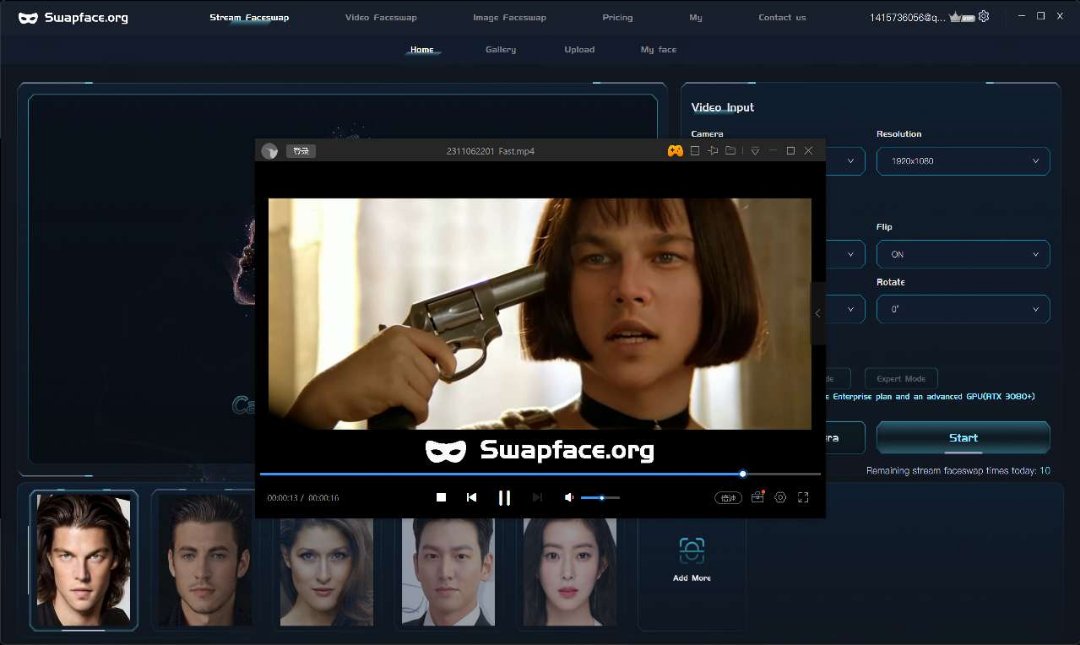Stop the video playback
The image size is (1080, 645).
(x=441, y=497)
